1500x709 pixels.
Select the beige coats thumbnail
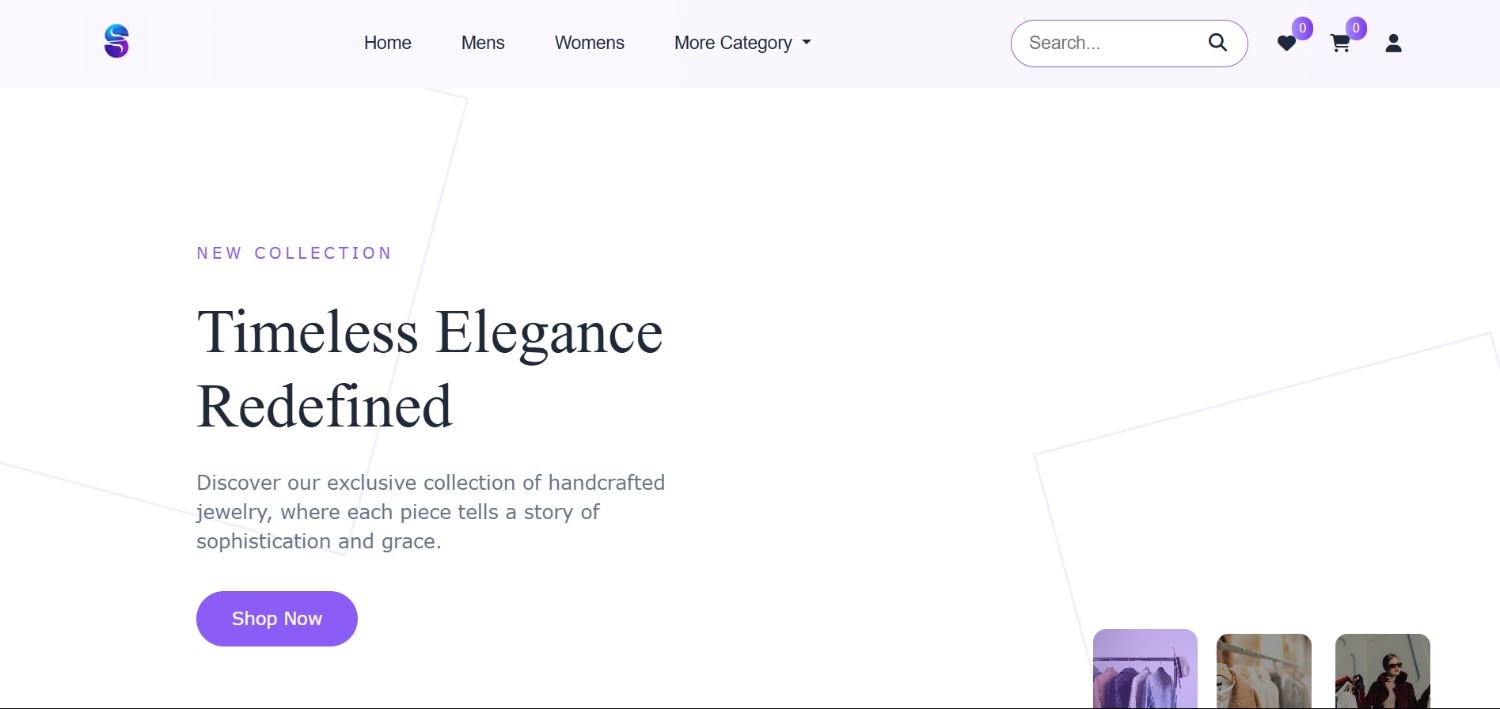(x=1263, y=671)
